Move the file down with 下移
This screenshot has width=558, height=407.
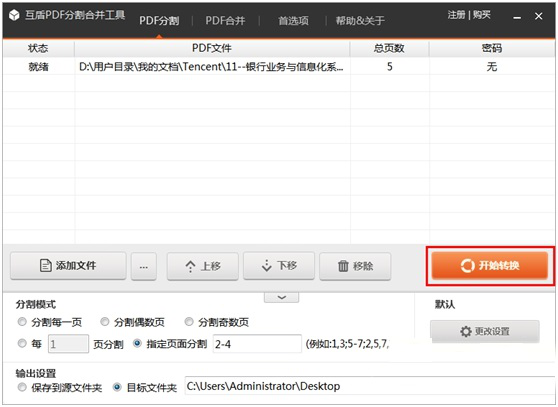click(279, 266)
